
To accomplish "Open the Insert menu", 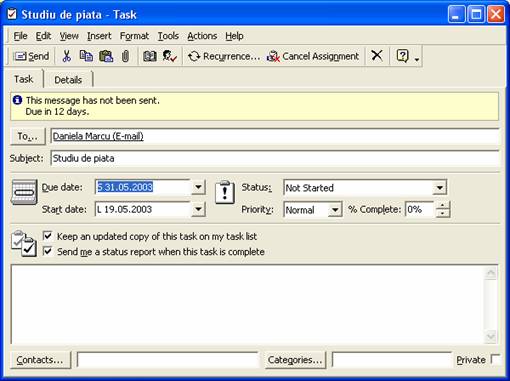I will tap(99, 36).
